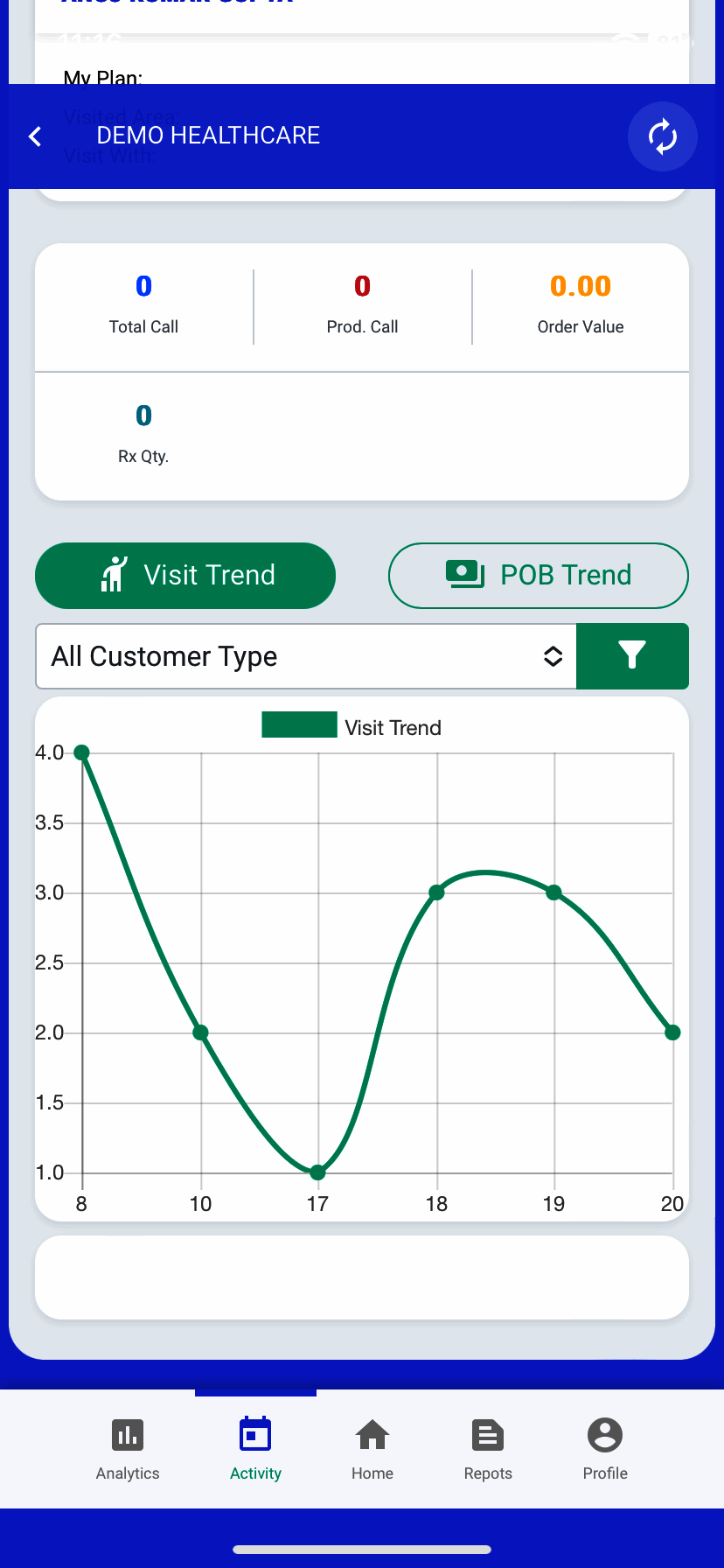Switch to Visit Trend view
The image size is (724, 1568).
pyautogui.click(x=185, y=576)
